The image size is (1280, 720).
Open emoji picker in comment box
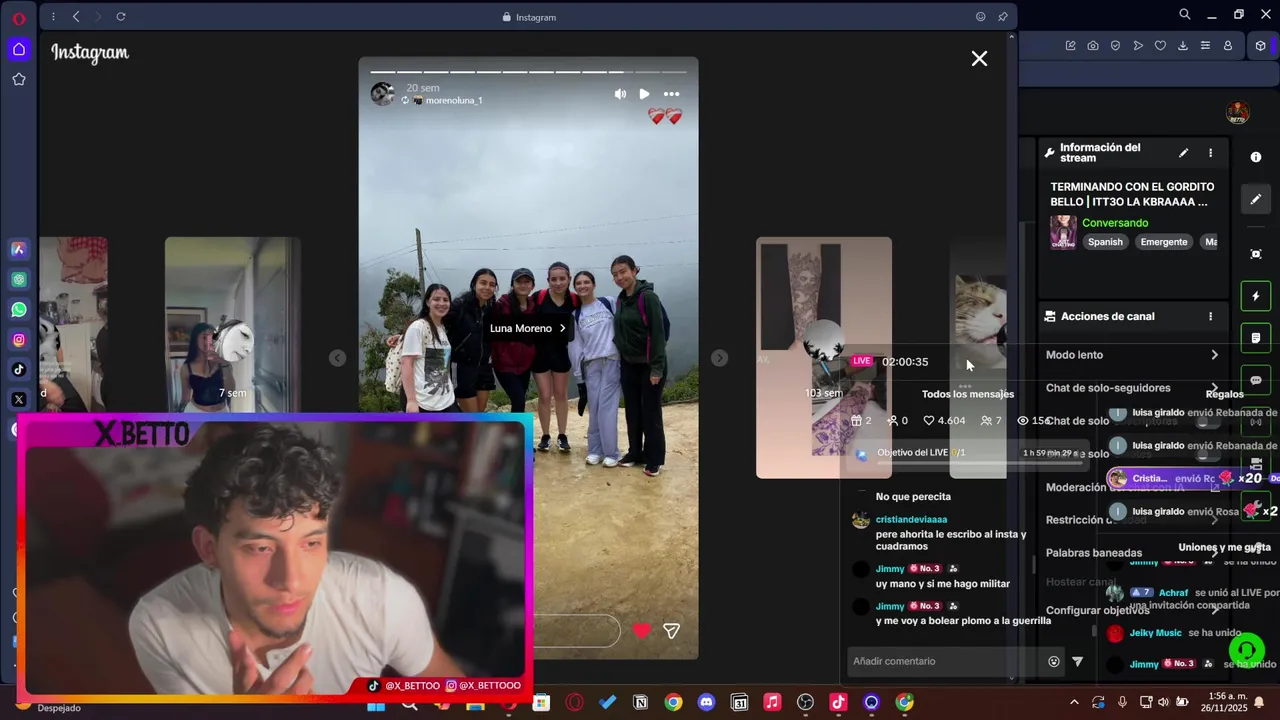[x=1054, y=661]
